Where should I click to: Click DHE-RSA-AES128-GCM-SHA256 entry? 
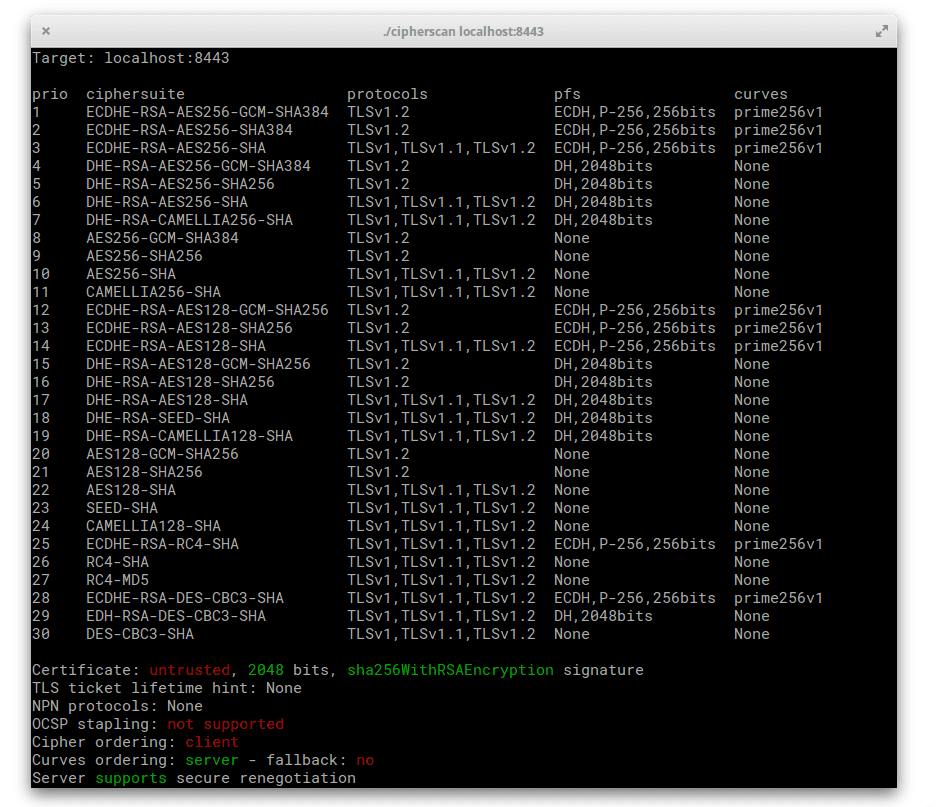click(199, 364)
